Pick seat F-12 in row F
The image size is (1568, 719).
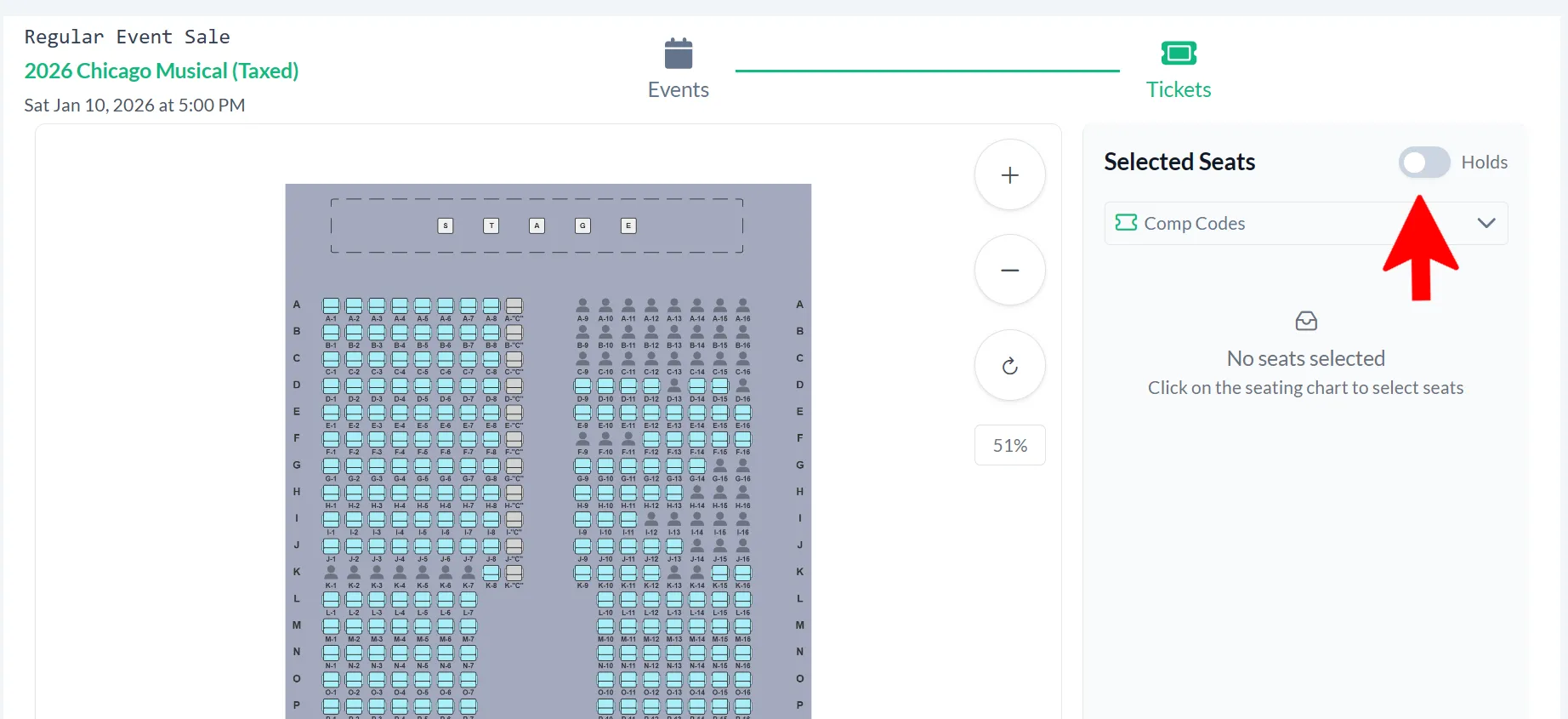(x=651, y=439)
